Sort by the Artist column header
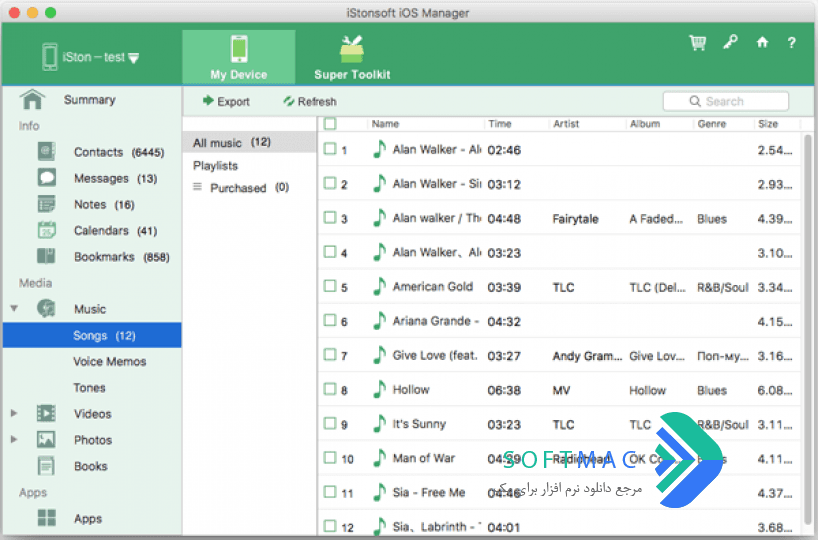Image resolution: width=818 pixels, height=540 pixels. [x=566, y=124]
